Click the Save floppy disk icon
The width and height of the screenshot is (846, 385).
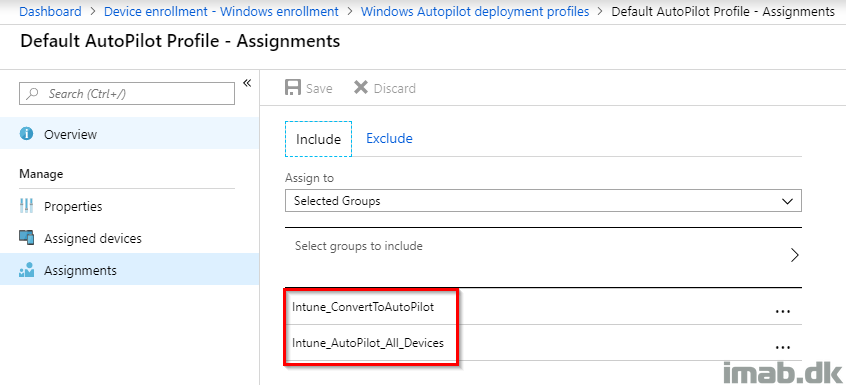tap(293, 88)
